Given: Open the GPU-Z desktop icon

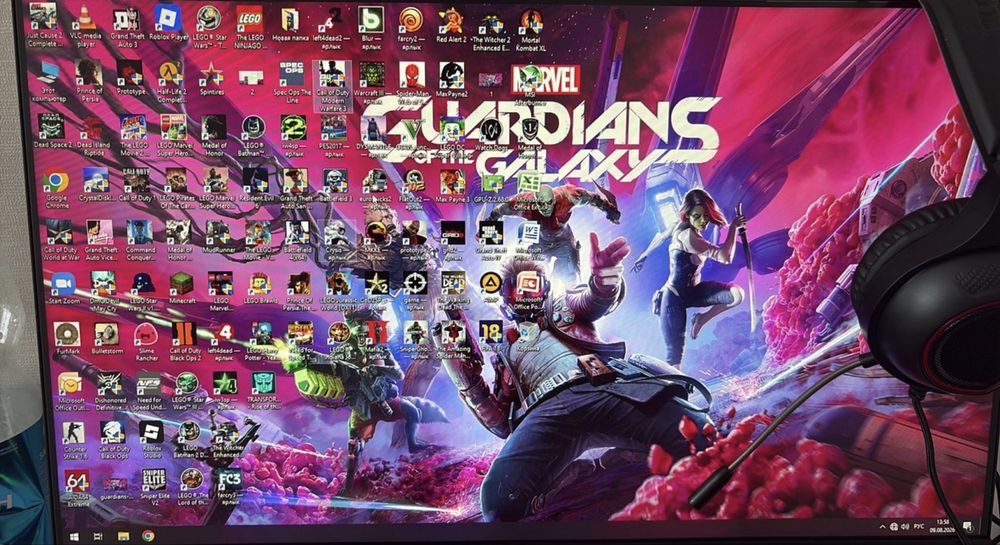Looking at the screenshot, I should [493, 187].
